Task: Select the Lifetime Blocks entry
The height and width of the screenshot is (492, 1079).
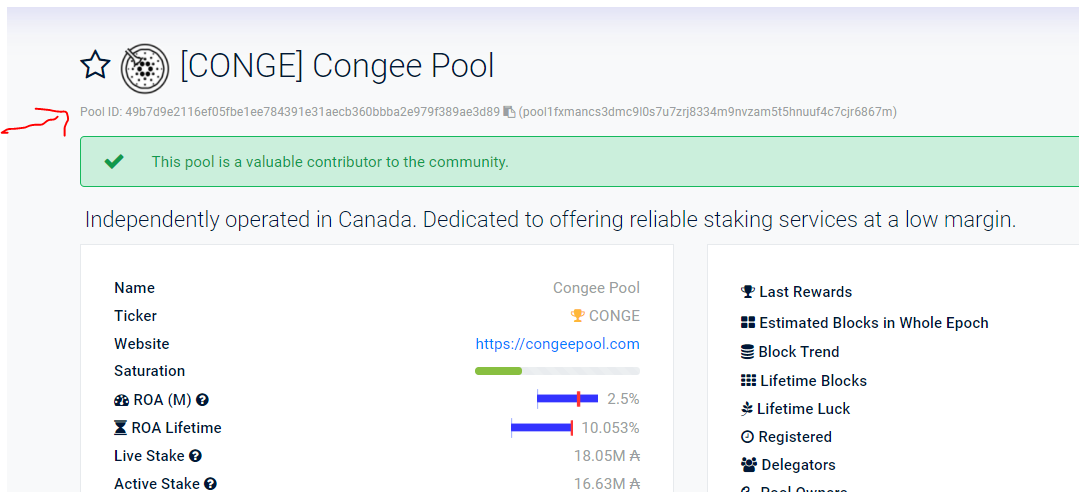Action: click(x=804, y=381)
